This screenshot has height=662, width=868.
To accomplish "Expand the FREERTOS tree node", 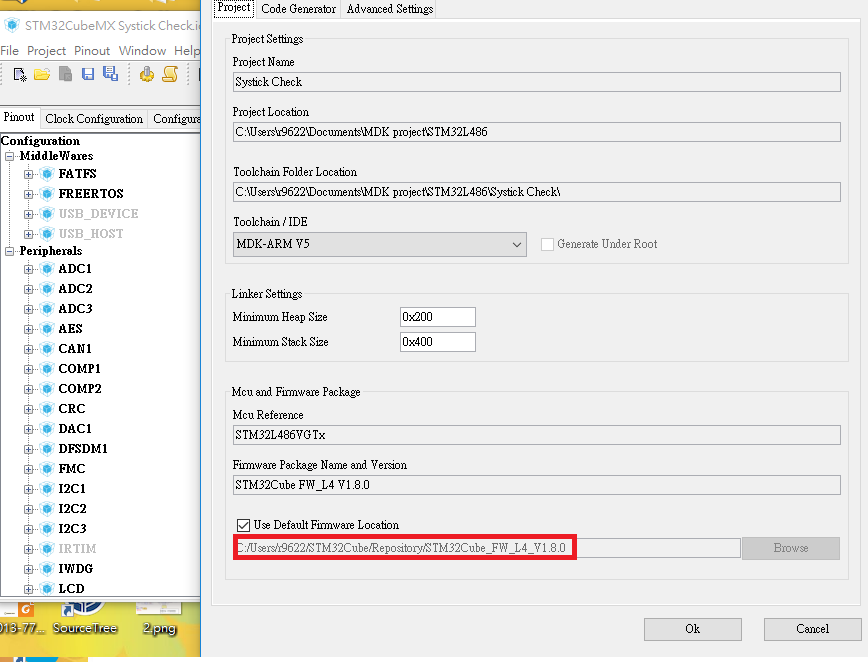I will pyautogui.click(x=28, y=194).
